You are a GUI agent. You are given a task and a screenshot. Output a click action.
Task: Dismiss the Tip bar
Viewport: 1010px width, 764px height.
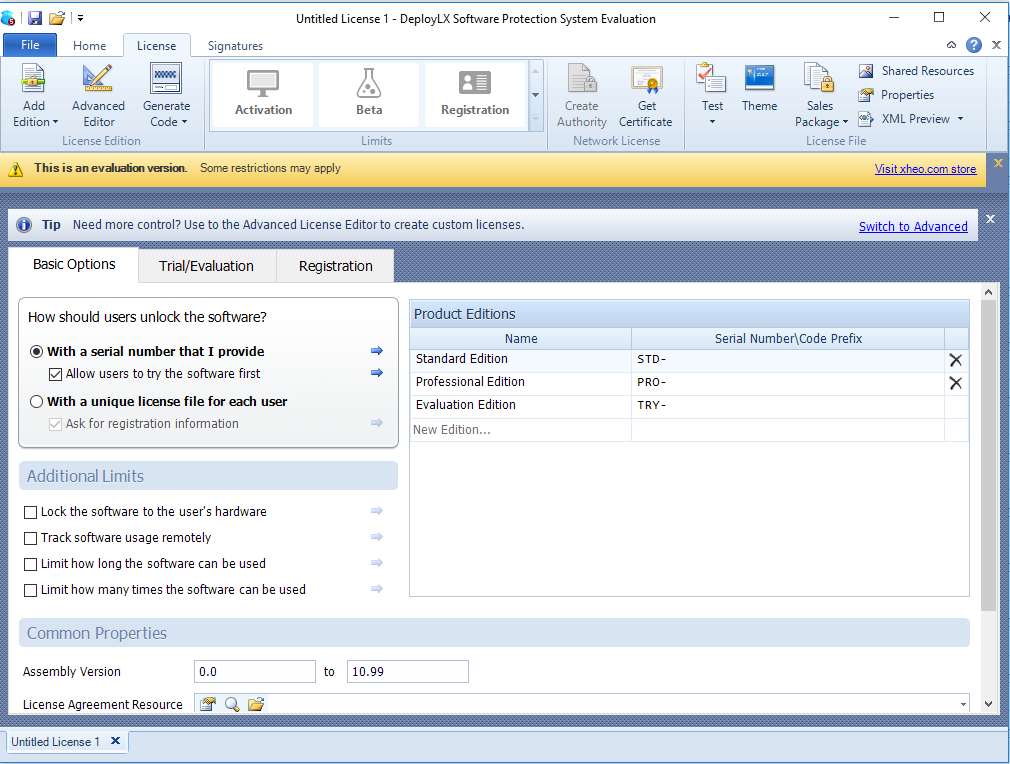click(991, 219)
